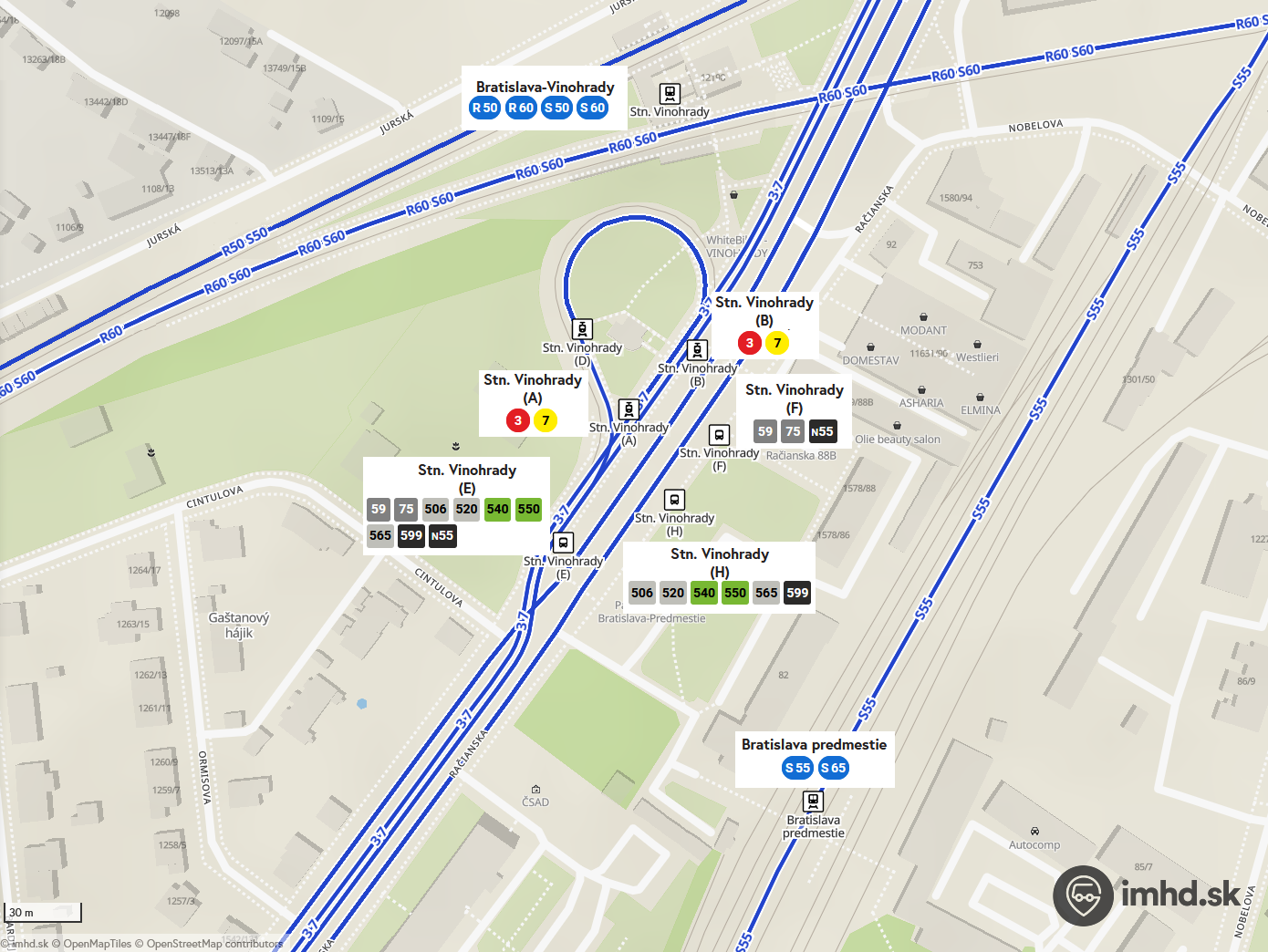Choose red tram line 3 at Vinohrady (B)
The width and height of the screenshot is (1268, 952).
(750, 343)
